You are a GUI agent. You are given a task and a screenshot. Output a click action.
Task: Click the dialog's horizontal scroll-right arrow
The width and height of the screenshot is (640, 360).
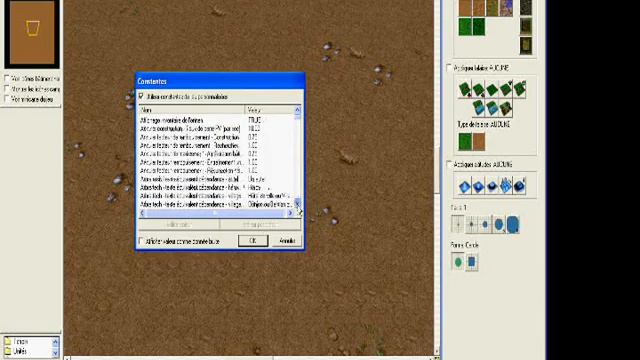[x=290, y=213]
